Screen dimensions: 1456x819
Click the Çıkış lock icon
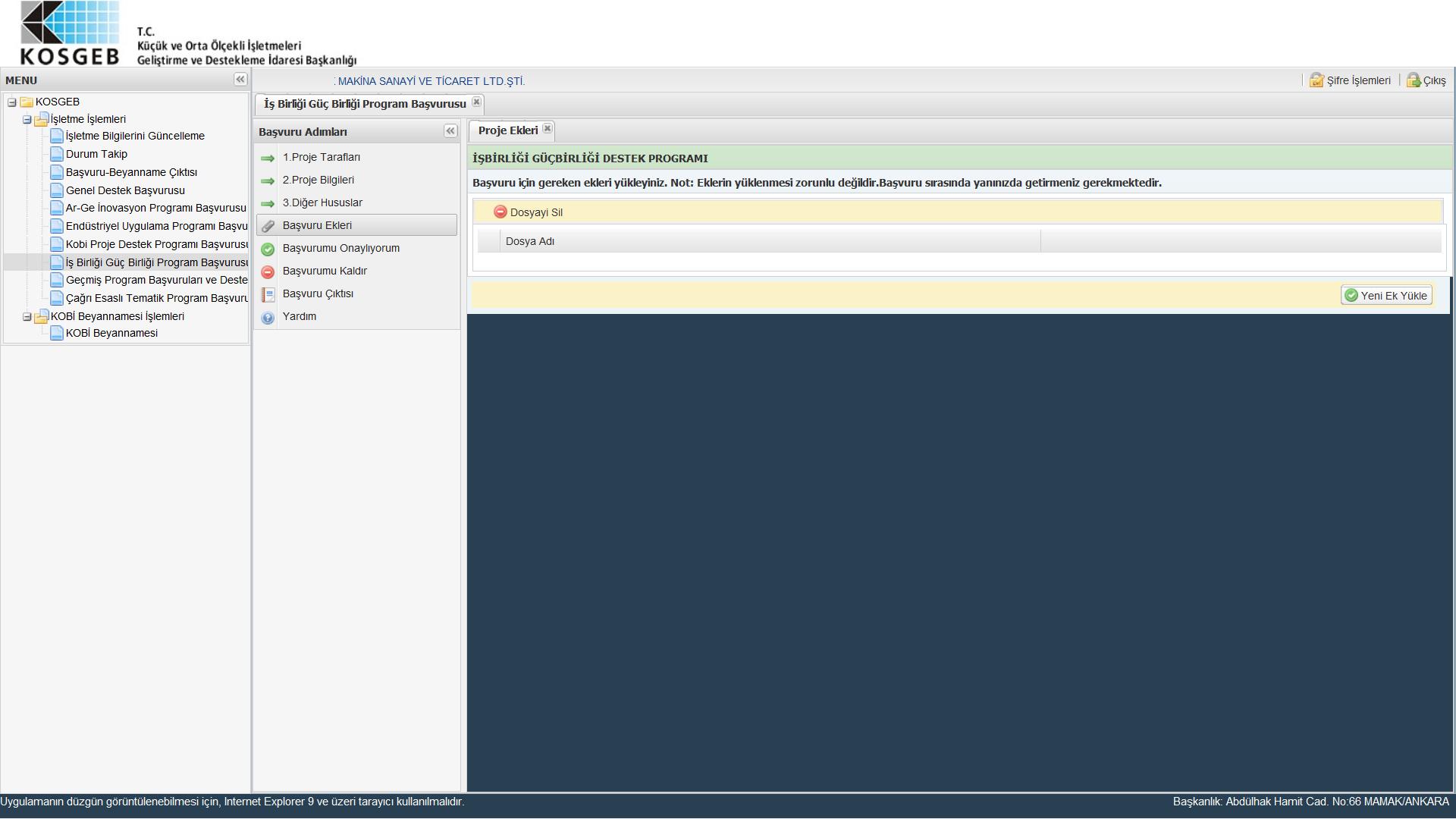tap(1414, 80)
